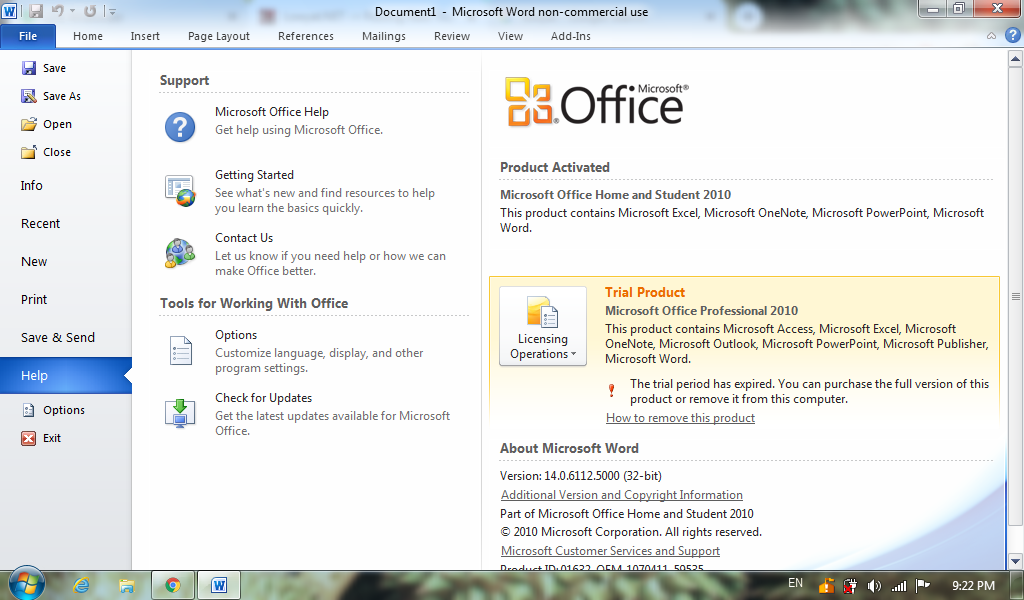Screen dimensions: 1024x600
Task: Click the Getting Started globe icon
Action: coord(180,191)
